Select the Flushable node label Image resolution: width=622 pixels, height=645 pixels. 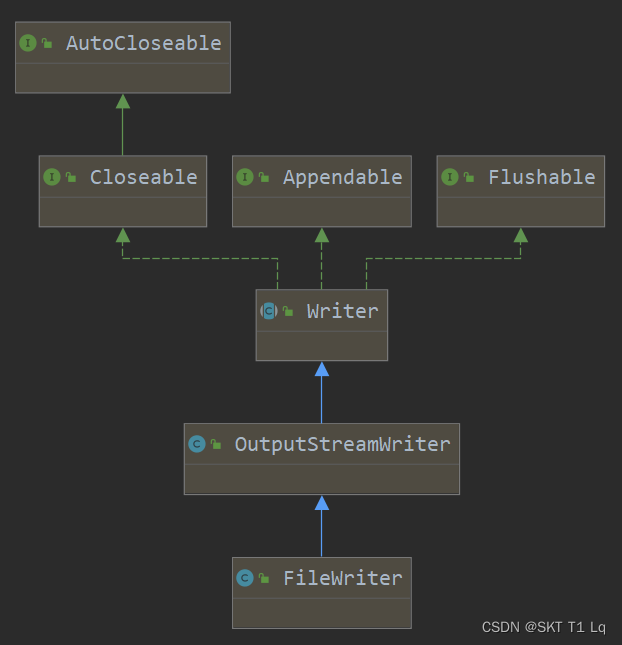coord(541,177)
